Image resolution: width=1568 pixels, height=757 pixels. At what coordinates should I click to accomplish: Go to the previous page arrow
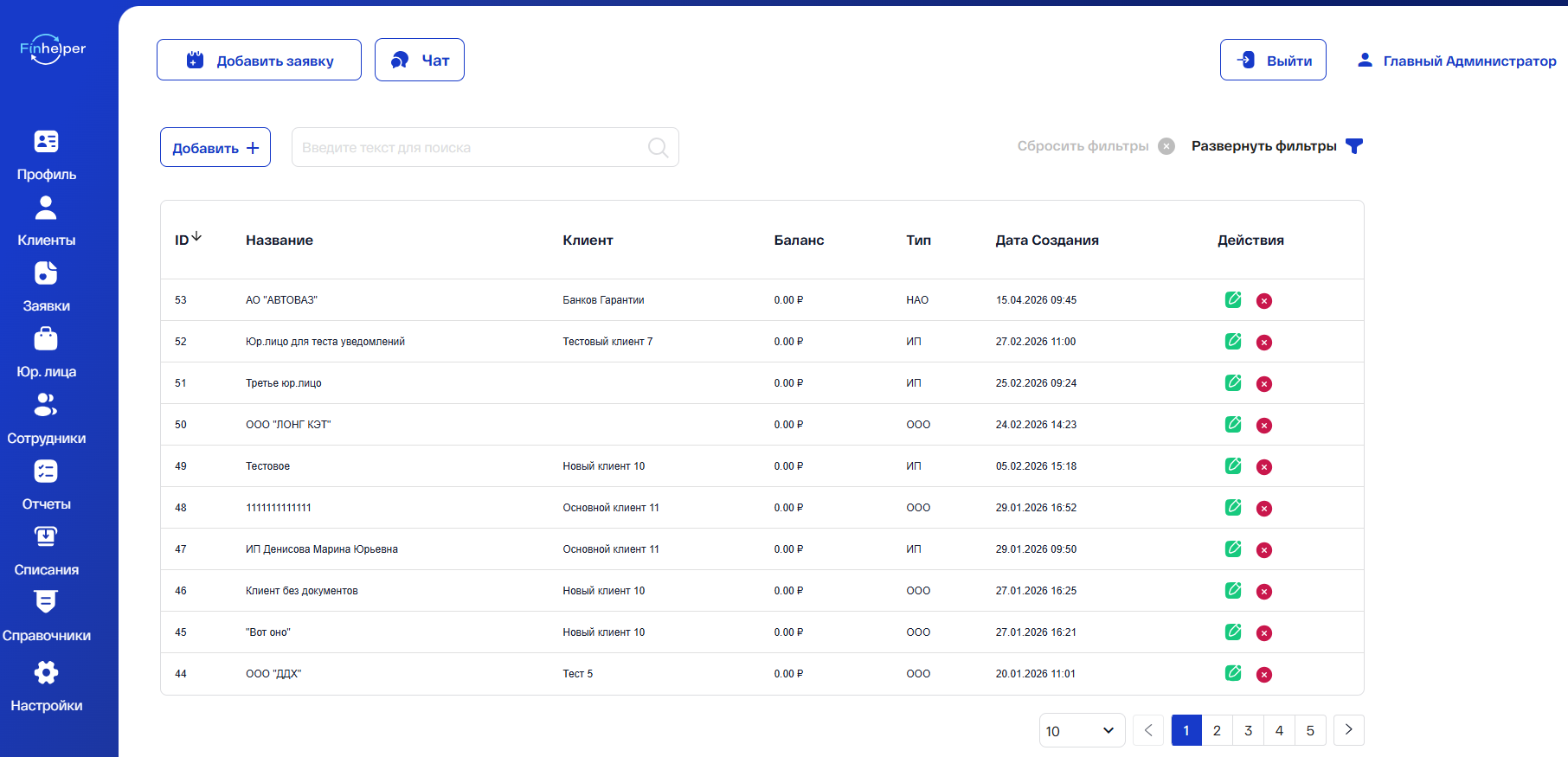point(1148,730)
